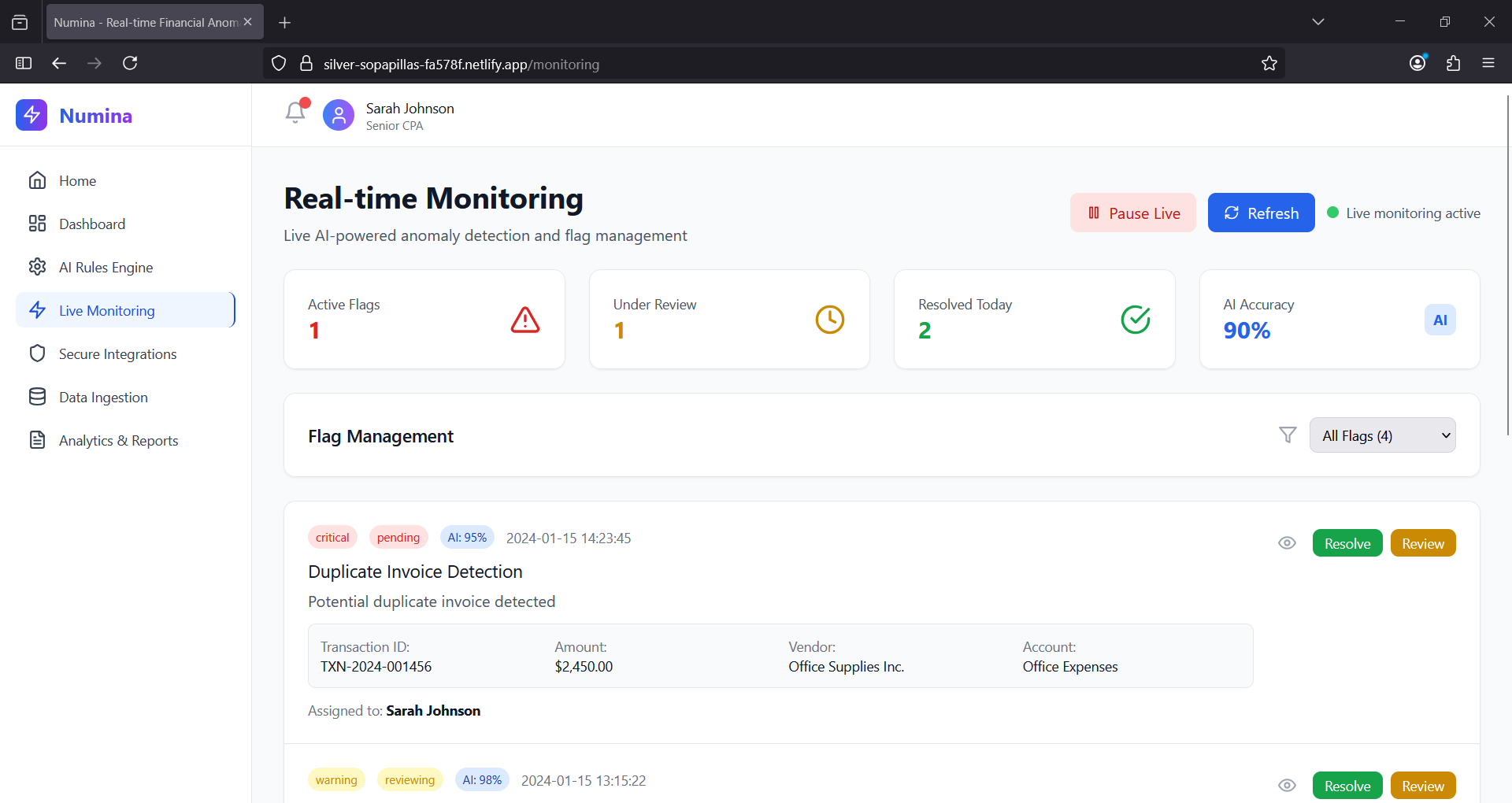The height and width of the screenshot is (803, 1512).
Task: Review the Duplicate Invoice Detection flag
Action: tap(1423, 543)
